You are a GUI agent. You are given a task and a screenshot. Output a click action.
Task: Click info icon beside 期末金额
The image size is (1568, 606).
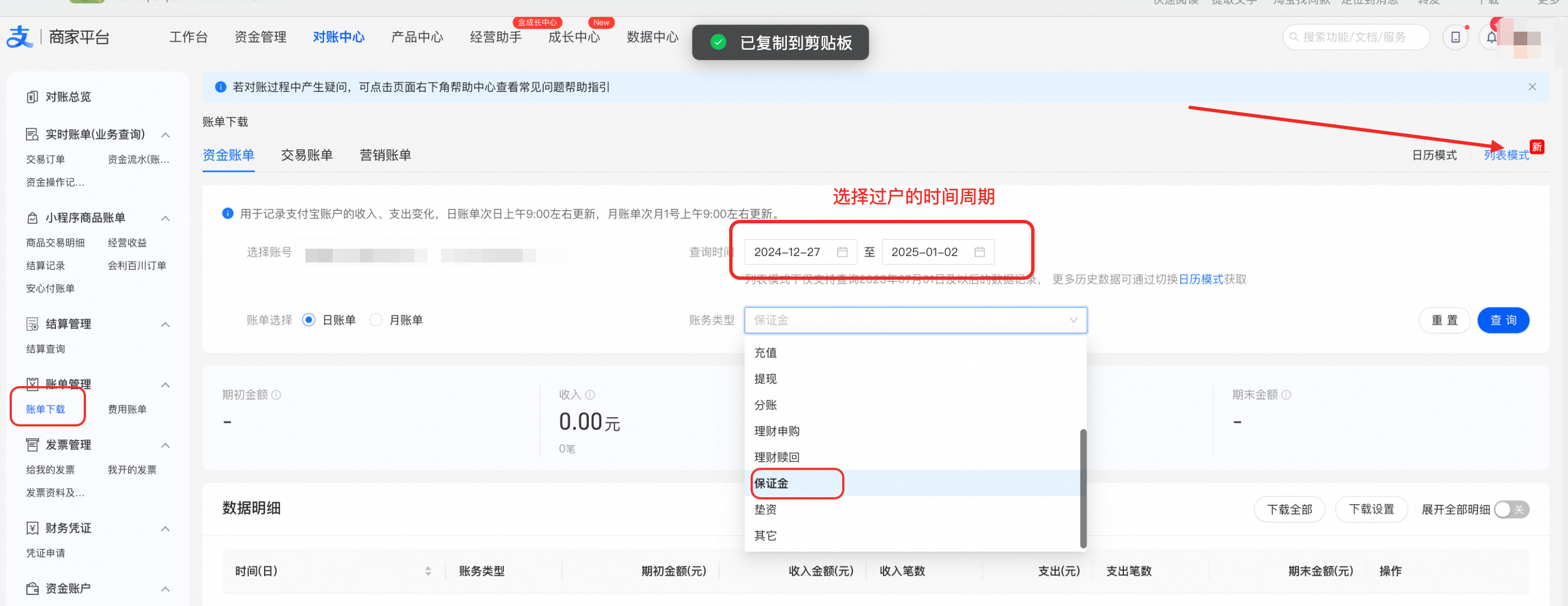click(1286, 395)
